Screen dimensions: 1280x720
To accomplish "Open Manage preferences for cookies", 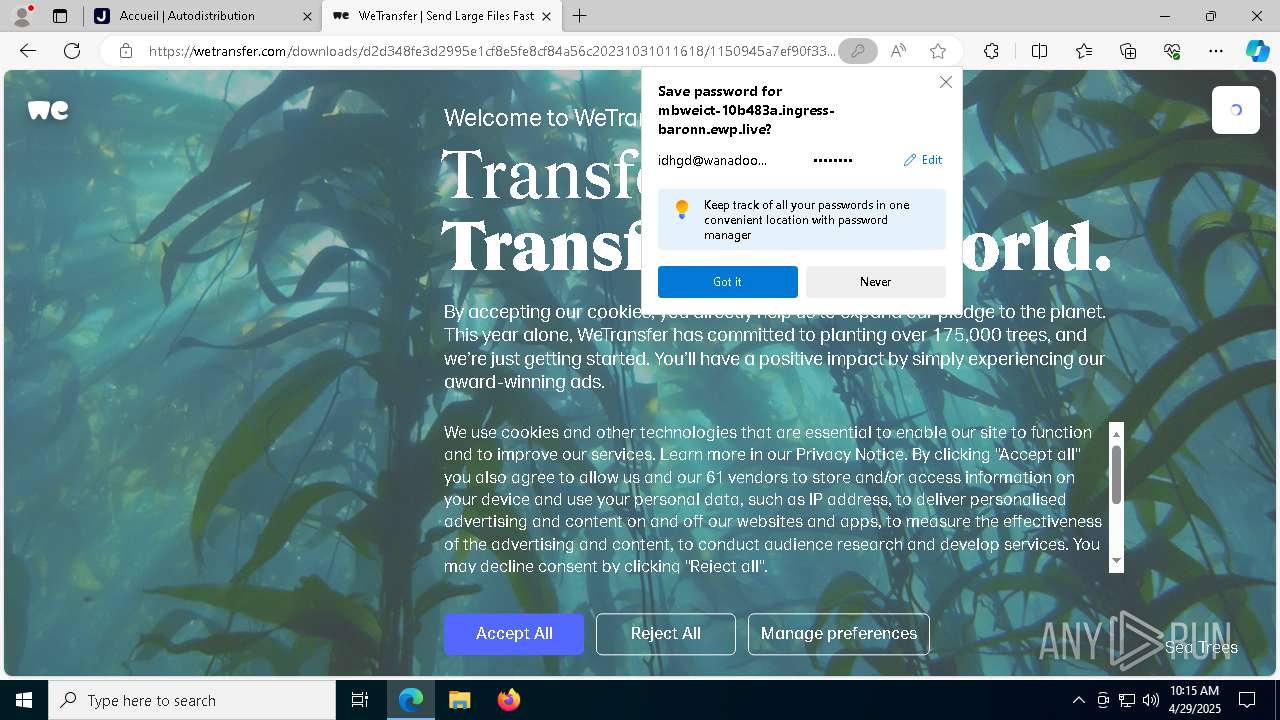I will point(839,634).
